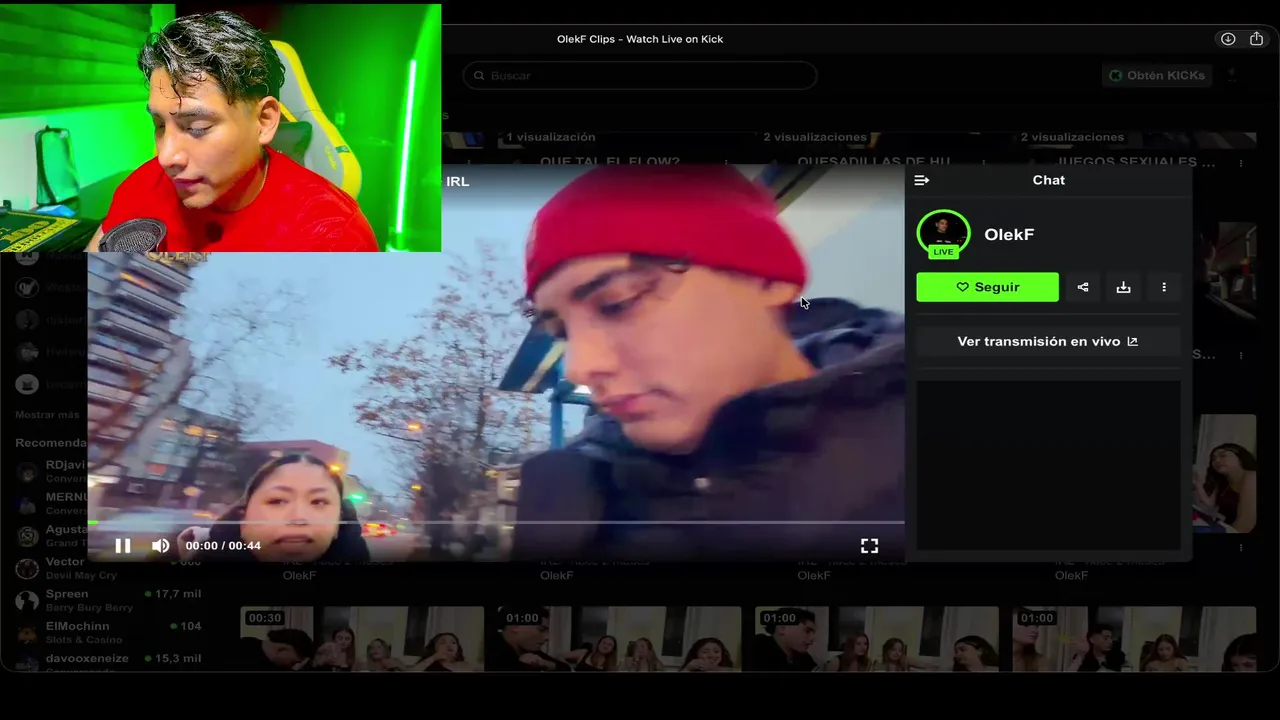Screen dimensions: 1280x720
Task: Click Spreen's sidebar avatar
Action: coord(28,600)
